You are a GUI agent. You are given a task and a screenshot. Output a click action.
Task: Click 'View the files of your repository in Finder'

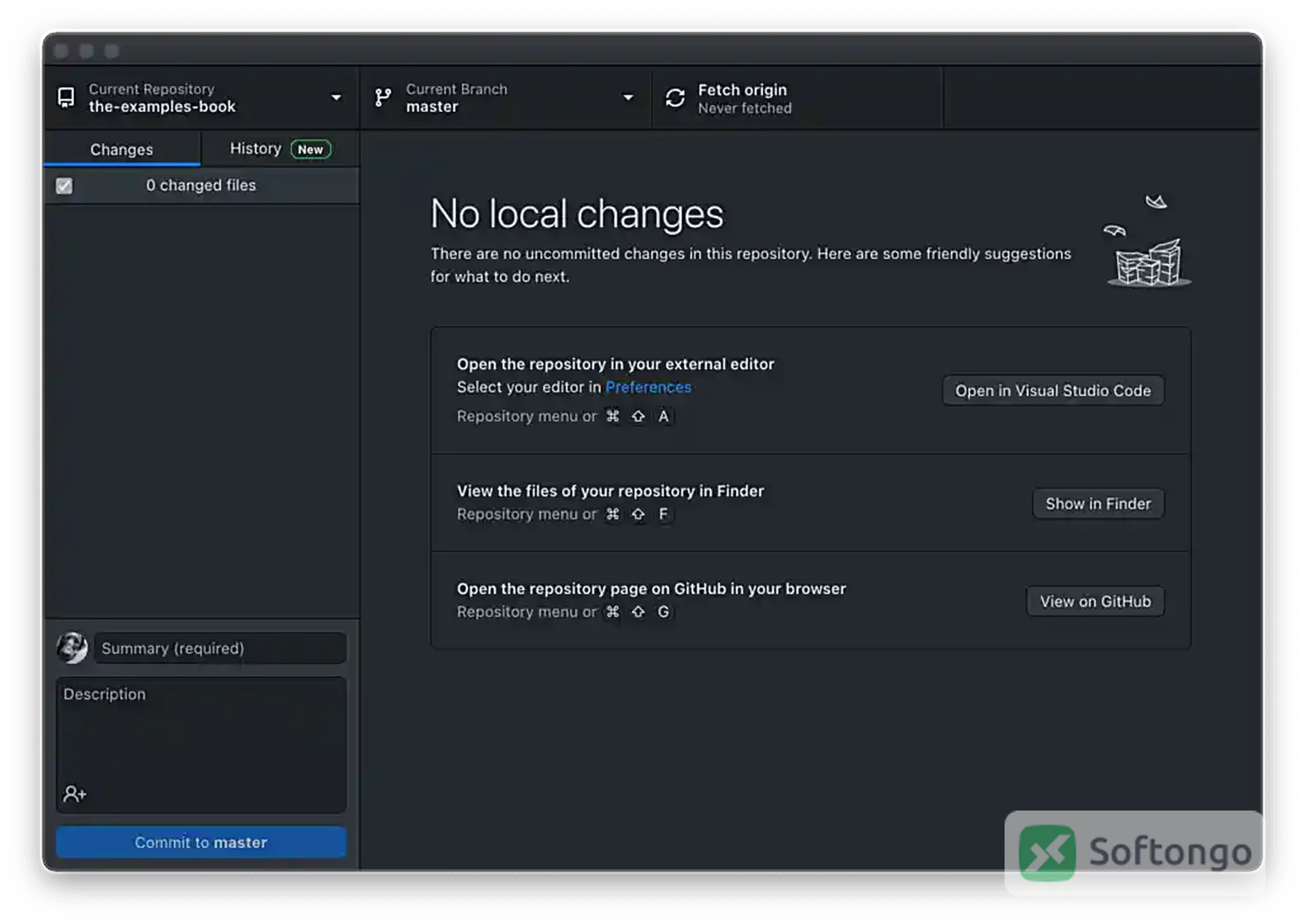tap(610, 491)
